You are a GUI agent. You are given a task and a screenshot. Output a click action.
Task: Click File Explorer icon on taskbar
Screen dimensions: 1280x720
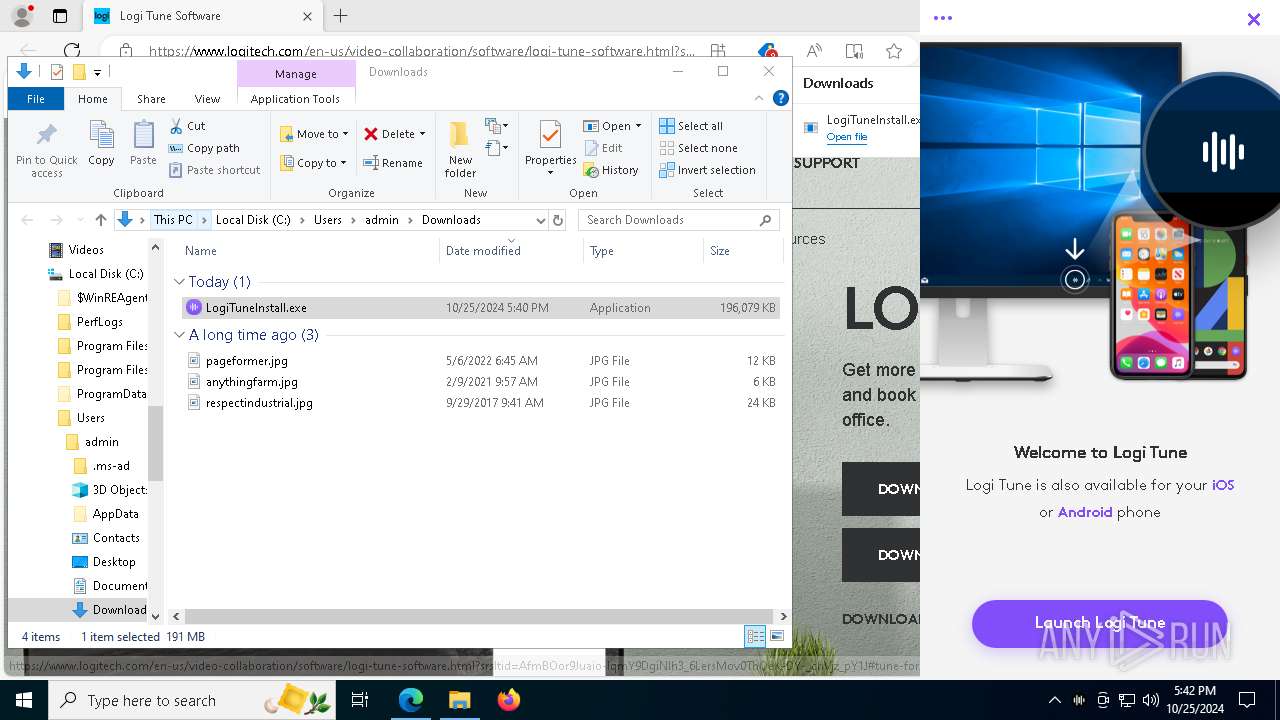(459, 700)
